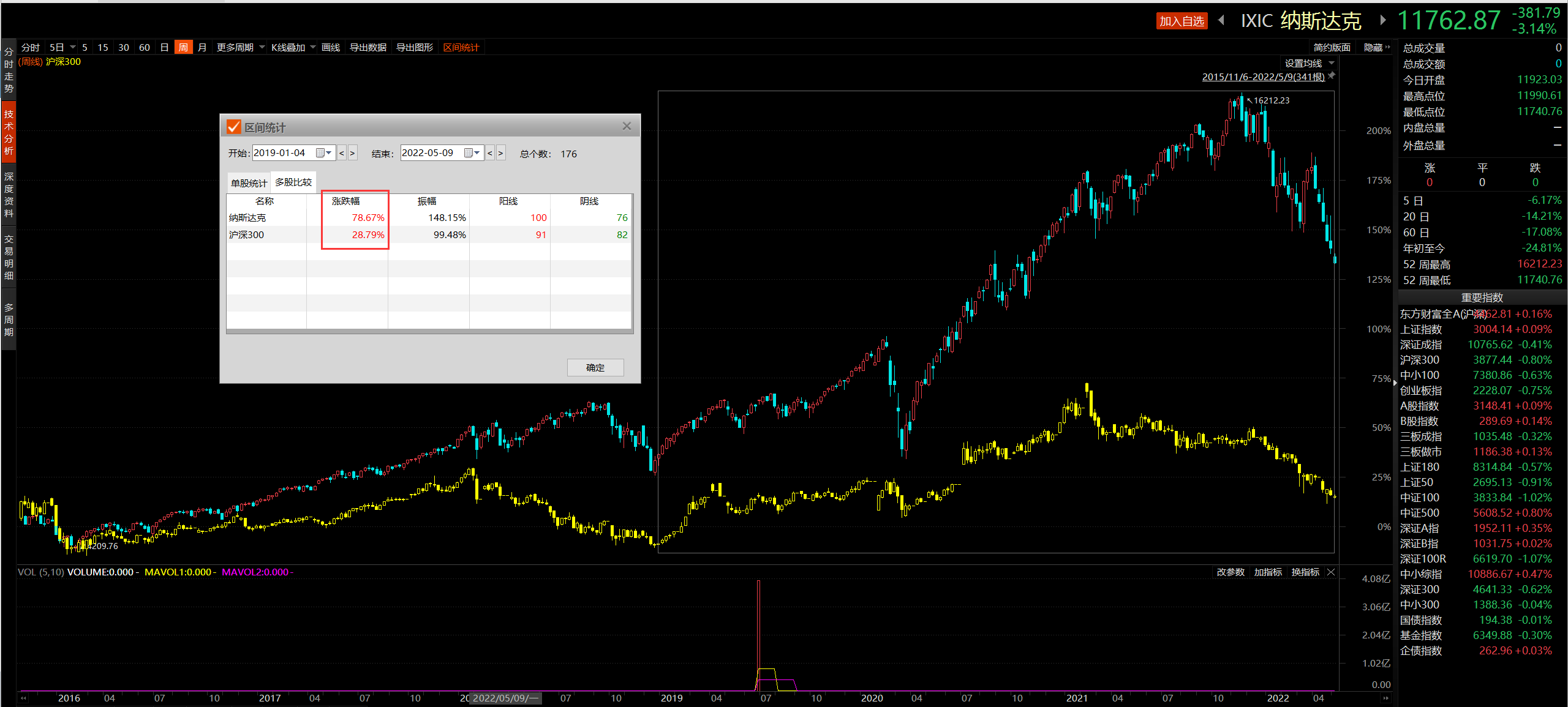Expand K线叠加 dropdown arrow
1568x707 pixels.
[x=312, y=47]
